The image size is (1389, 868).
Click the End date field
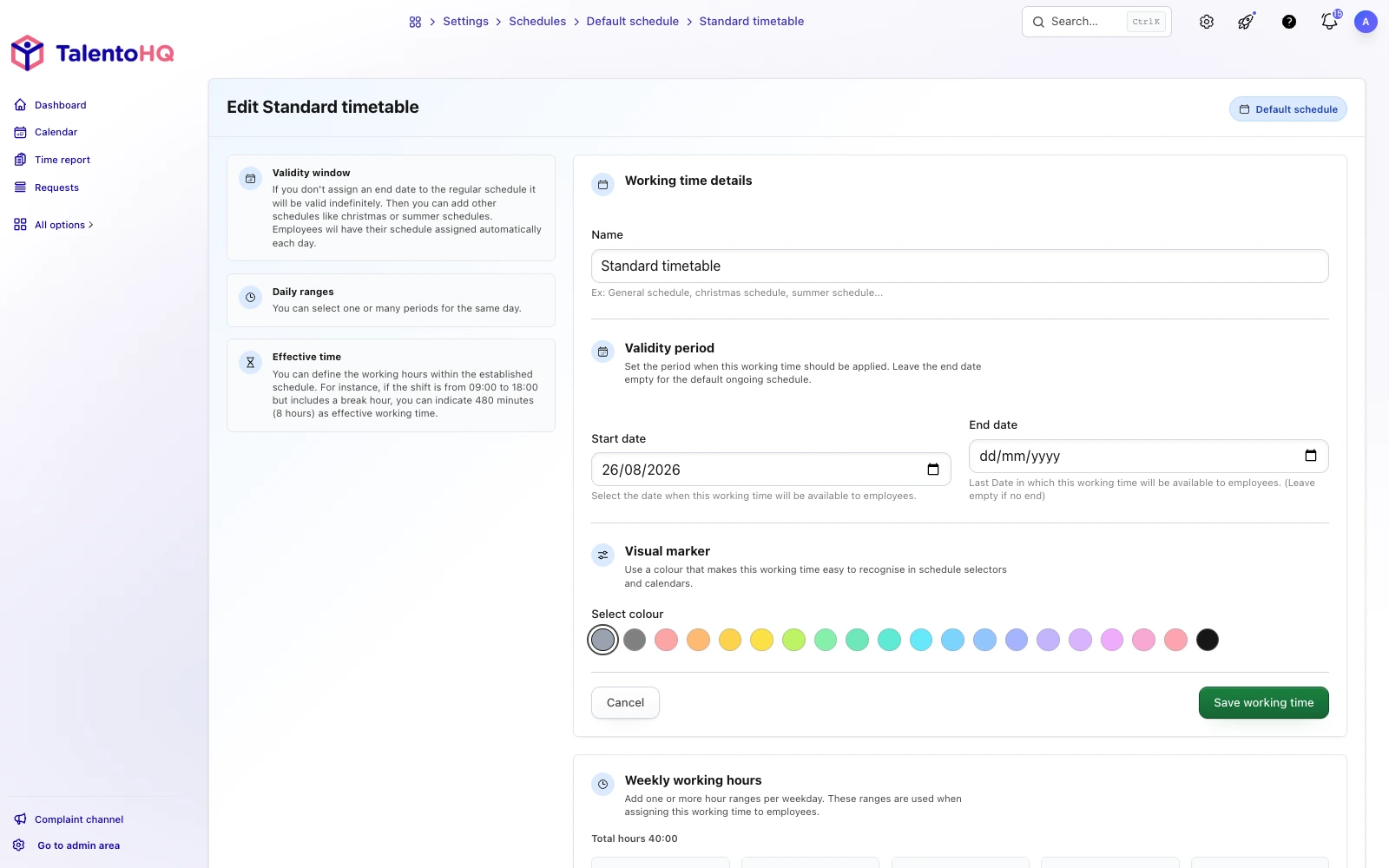pyautogui.click(x=1149, y=456)
